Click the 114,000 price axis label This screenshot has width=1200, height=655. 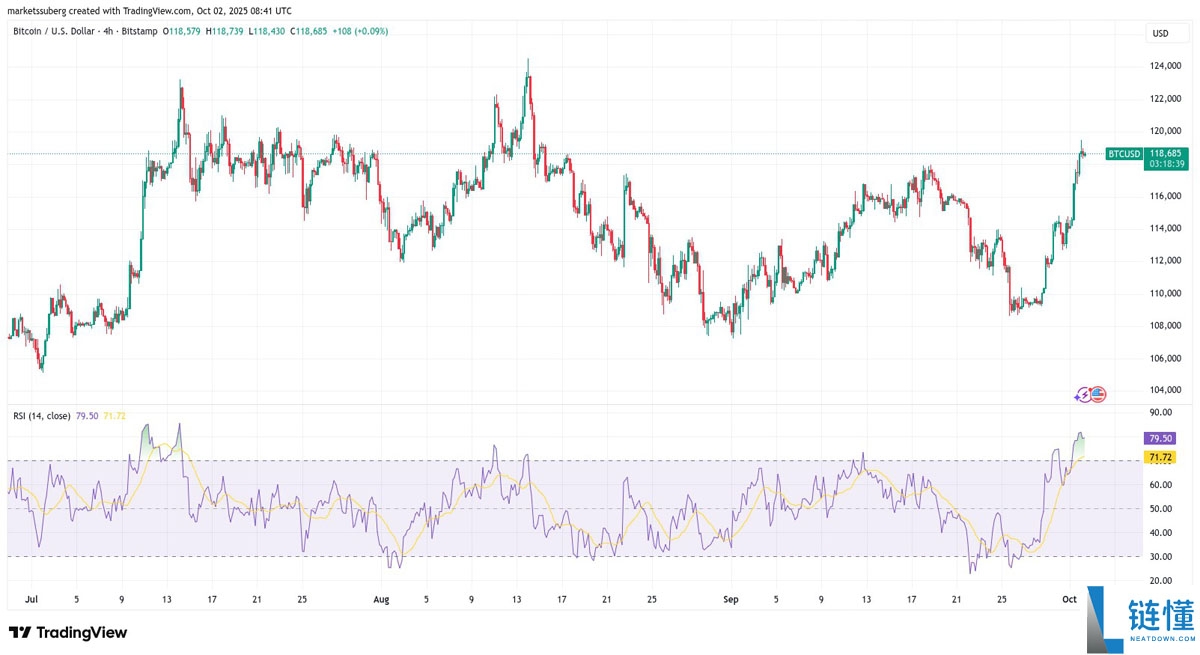click(x=1166, y=228)
